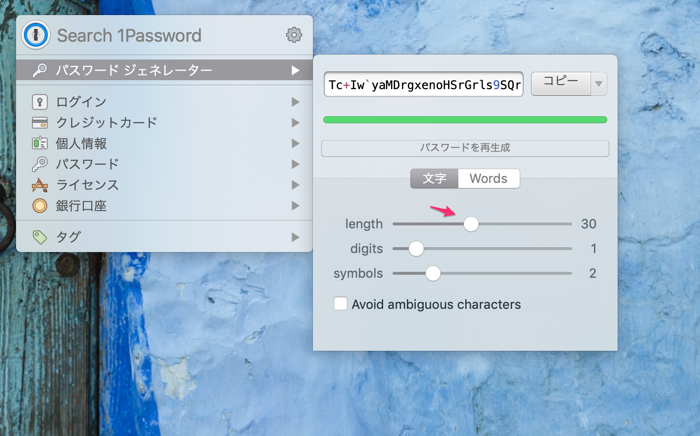Switch to the 文字 tab
The width and height of the screenshot is (700, 436).
click(434, 179)
